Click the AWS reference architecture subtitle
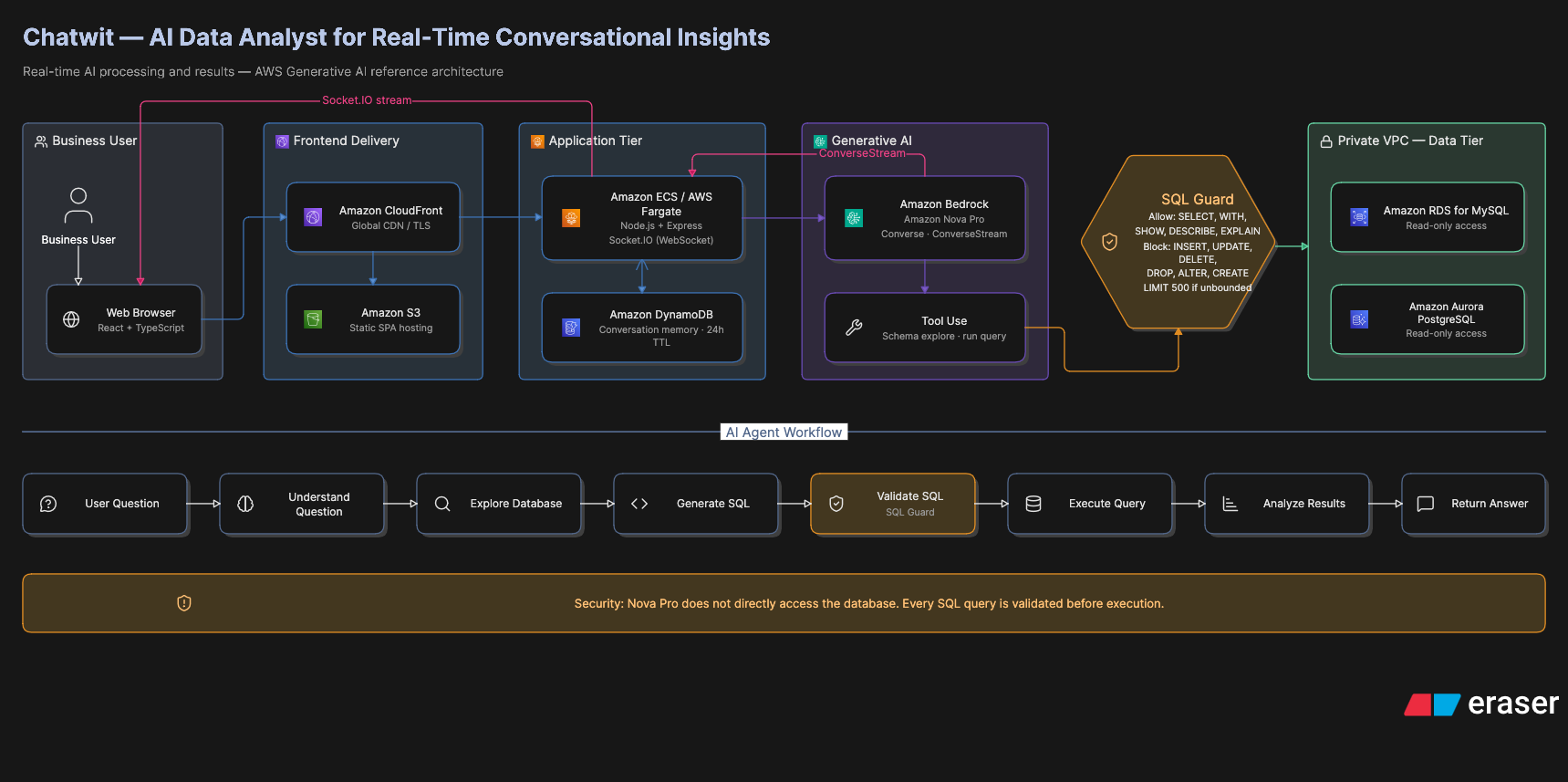Viewport: 1568px width, 782px height. tap(263, 71)
